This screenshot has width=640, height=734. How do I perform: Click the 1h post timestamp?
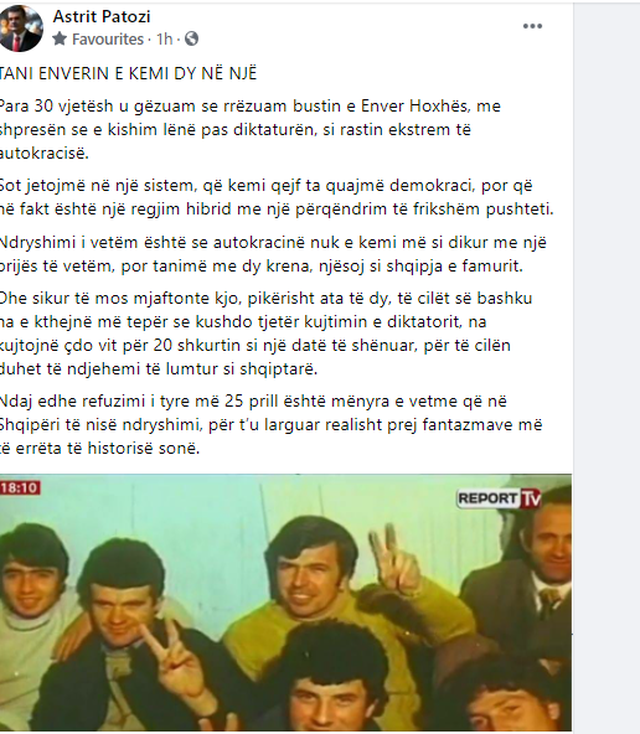(x=164, y=39)
